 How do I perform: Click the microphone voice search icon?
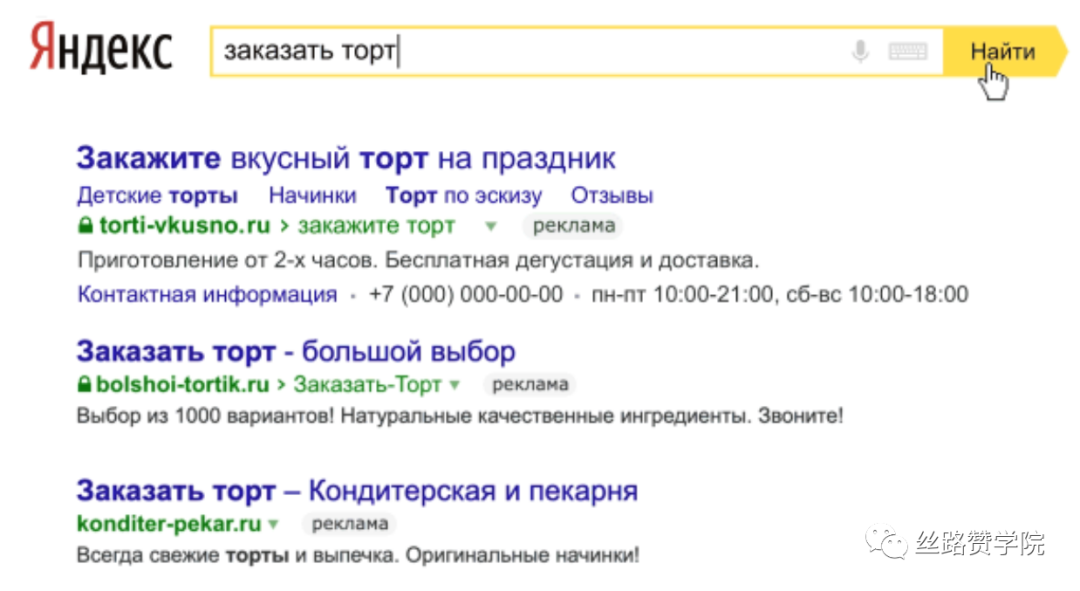(x=860, y=52)
